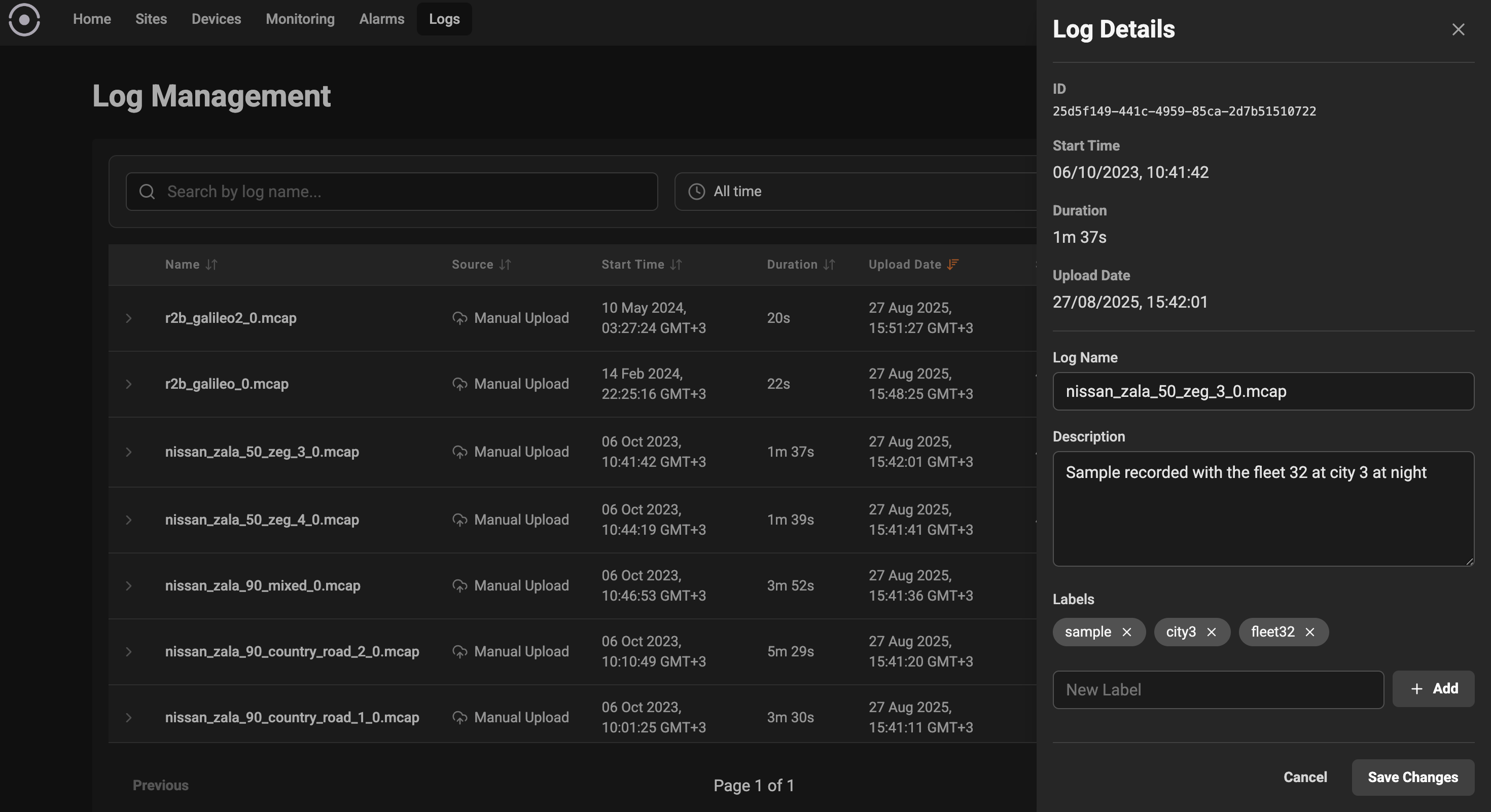1491x812 pixels.
Task: Click the clock icon in the All time filter
Action: tap(697, 192)
